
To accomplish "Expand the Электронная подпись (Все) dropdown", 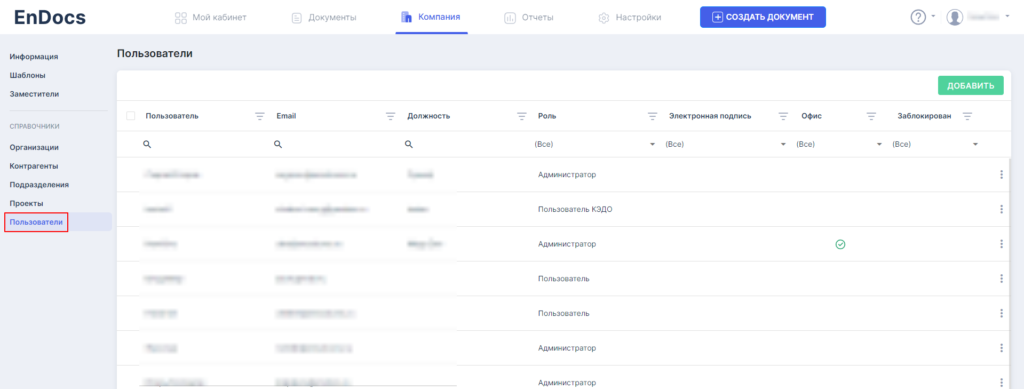I will click(726, 144).
